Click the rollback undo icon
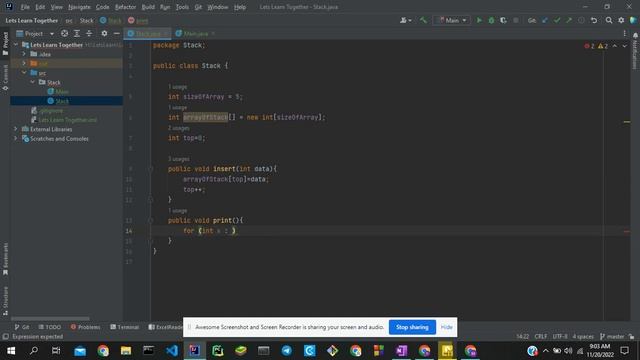 coord(594,20)
